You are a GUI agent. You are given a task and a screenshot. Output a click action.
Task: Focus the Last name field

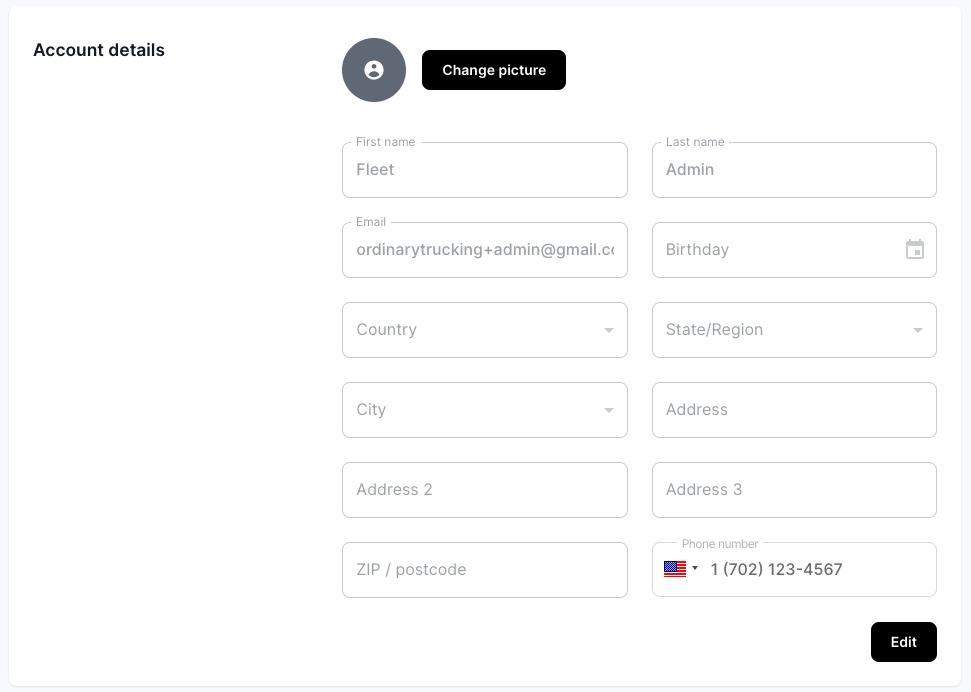tap(794, 170)
